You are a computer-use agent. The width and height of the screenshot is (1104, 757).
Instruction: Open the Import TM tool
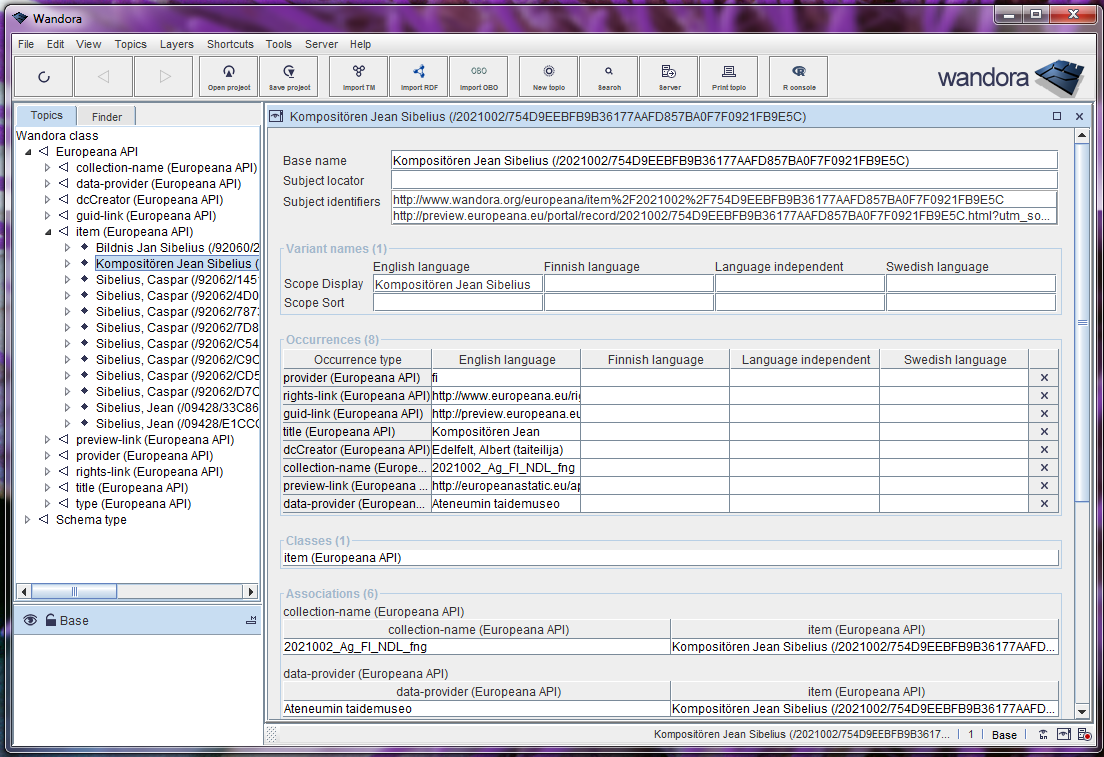358,76
